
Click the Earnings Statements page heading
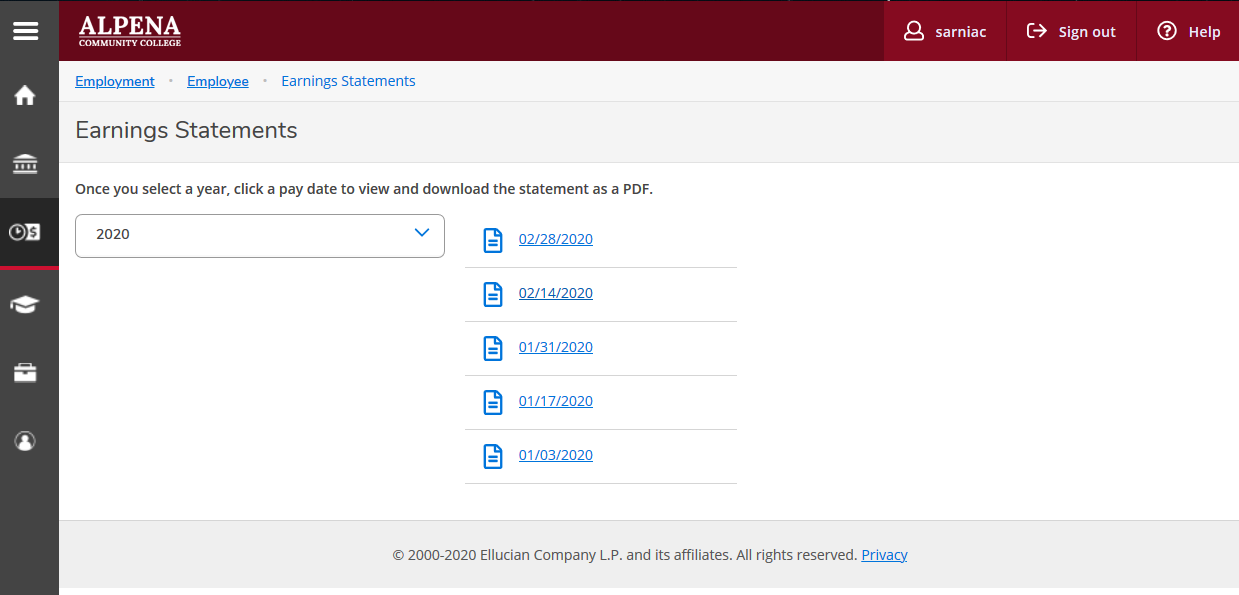[x=186, y=130]
